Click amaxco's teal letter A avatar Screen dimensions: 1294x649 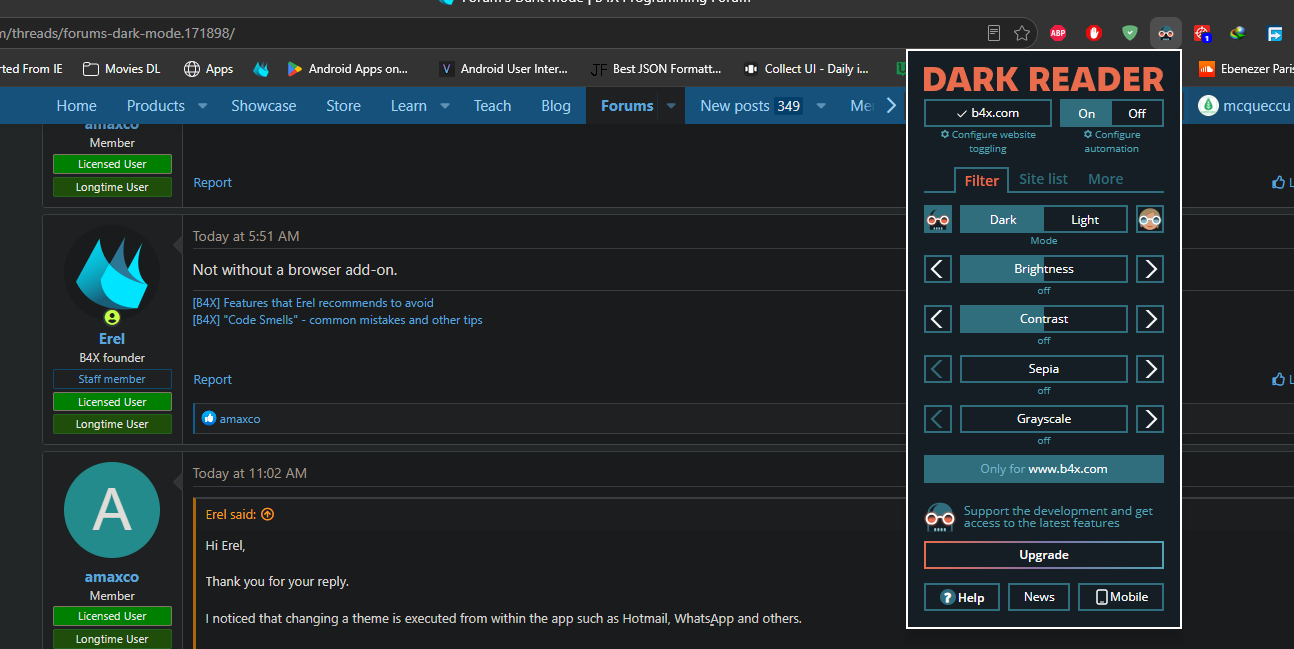(x=112, y=510)
